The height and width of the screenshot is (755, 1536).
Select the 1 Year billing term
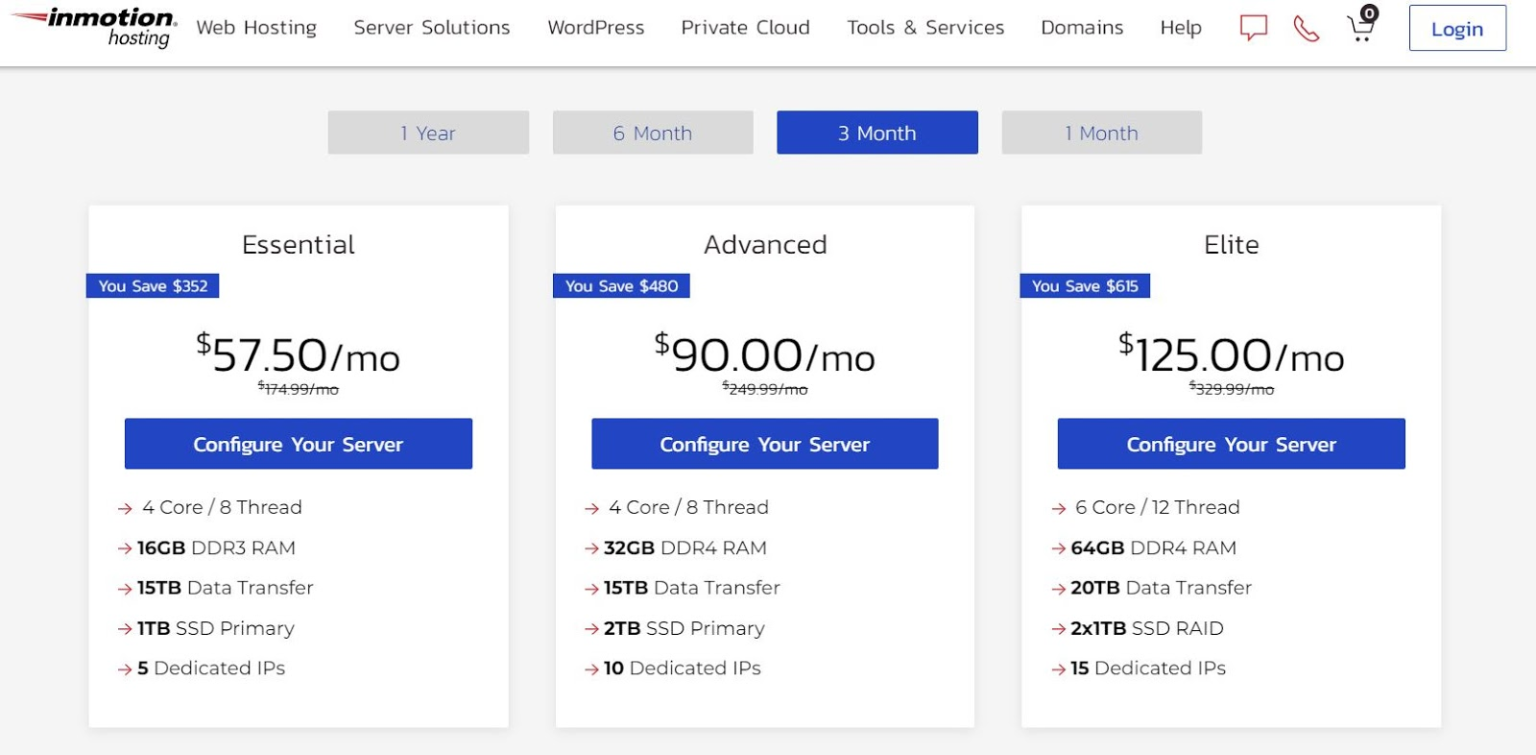(428, 132)
